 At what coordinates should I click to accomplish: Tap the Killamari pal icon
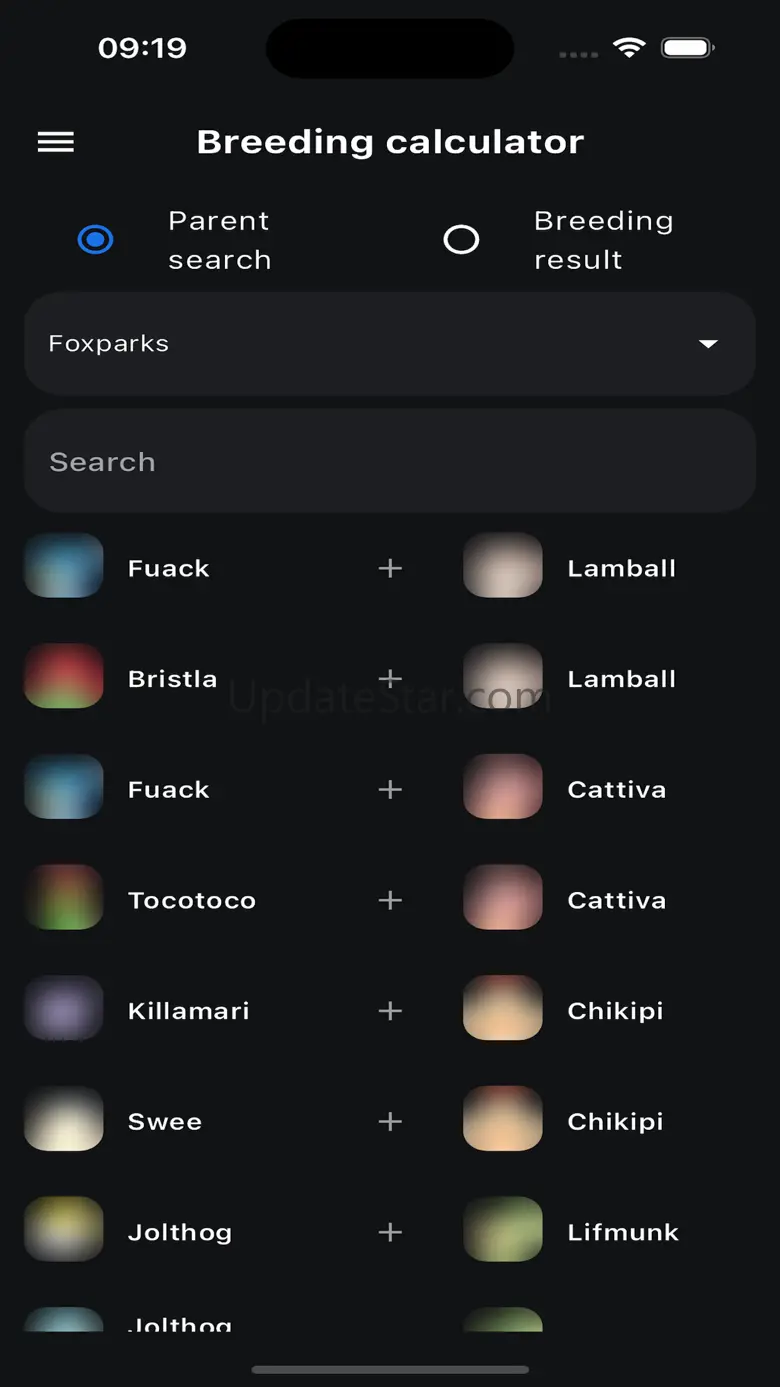(x=64, y=1009)
